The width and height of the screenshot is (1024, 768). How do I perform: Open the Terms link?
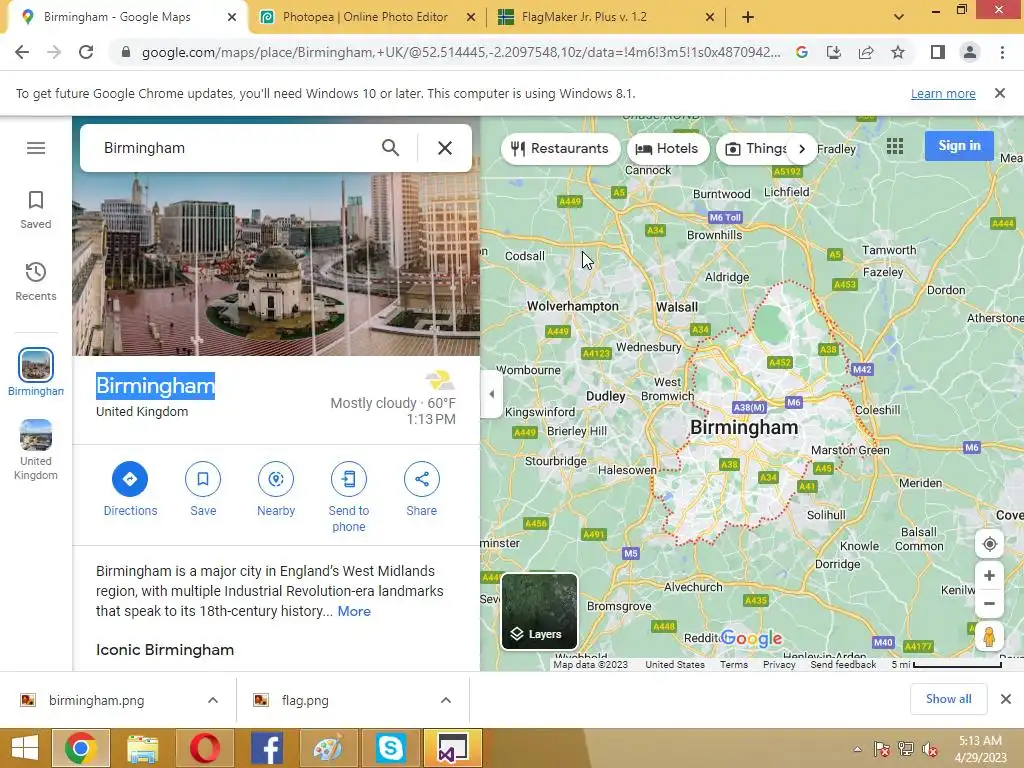734,665
